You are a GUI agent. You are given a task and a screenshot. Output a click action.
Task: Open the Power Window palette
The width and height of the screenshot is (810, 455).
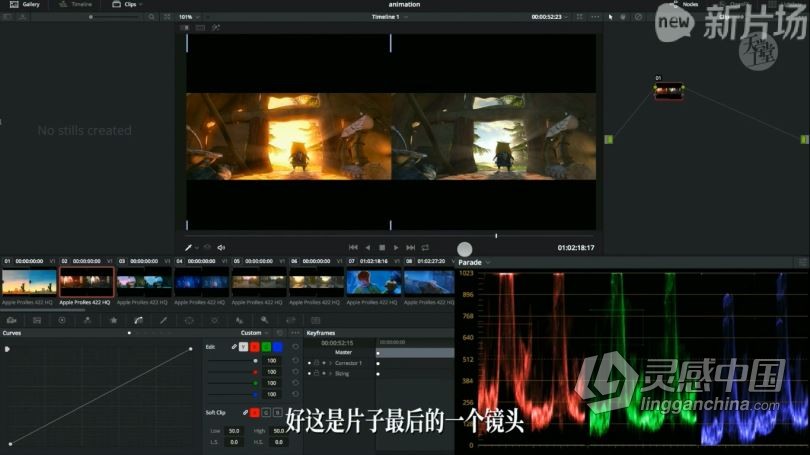[189, 320]
